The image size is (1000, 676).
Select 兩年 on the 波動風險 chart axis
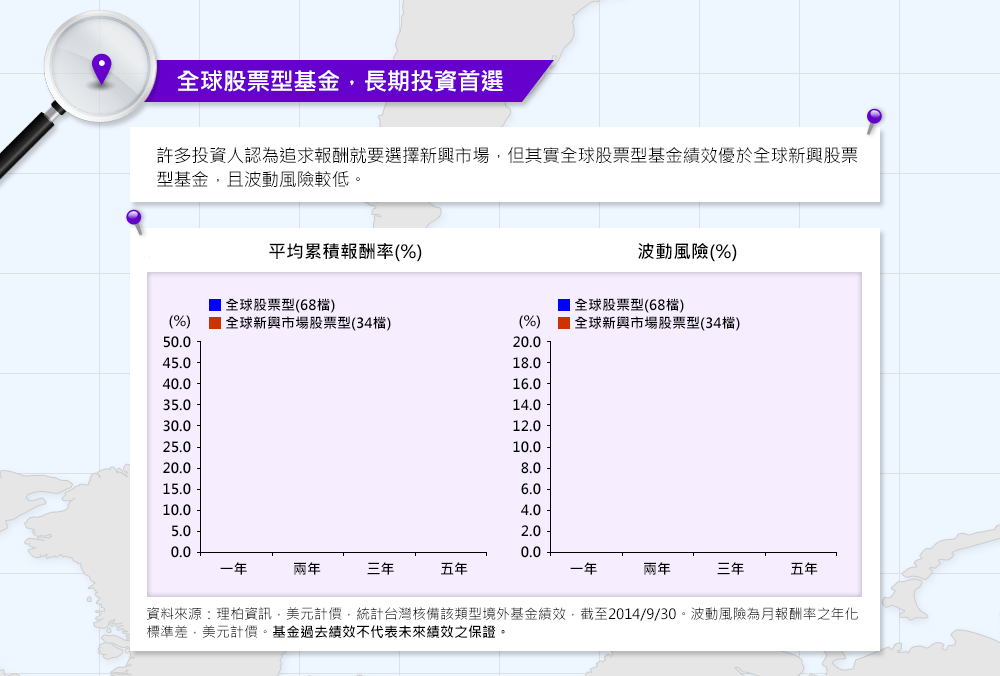point(657,569)
